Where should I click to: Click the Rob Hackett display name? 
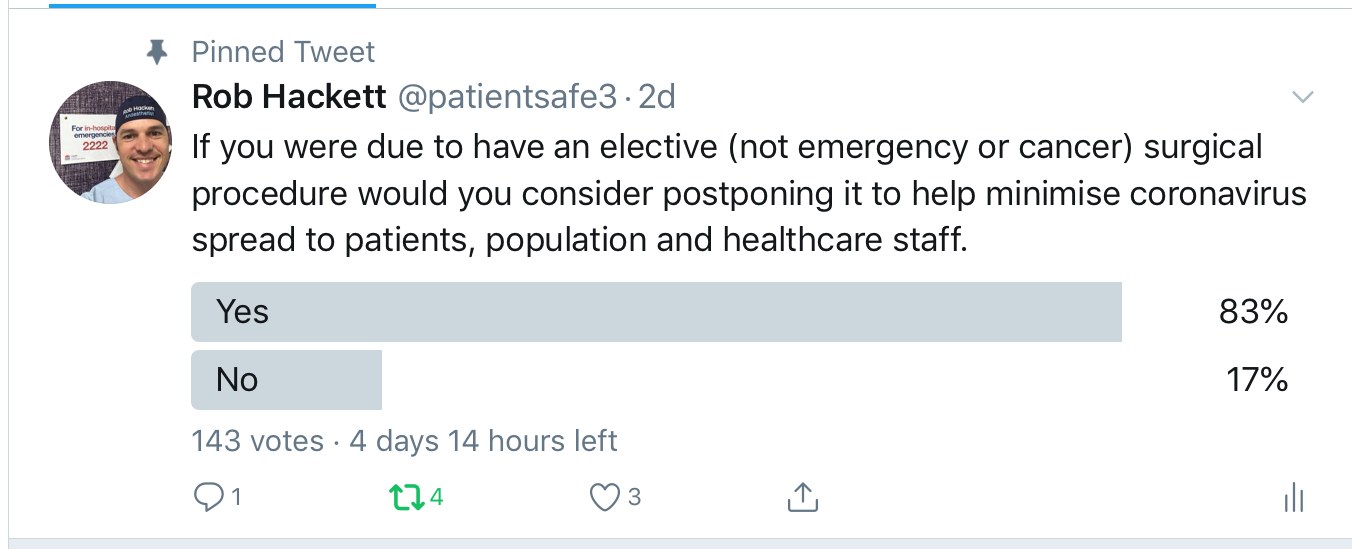(289, 97)
